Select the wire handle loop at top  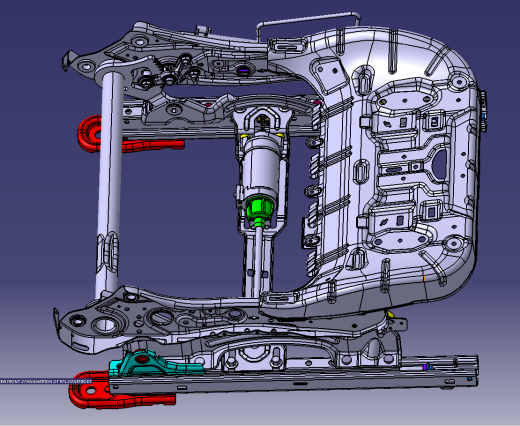[x=308, y=26]
